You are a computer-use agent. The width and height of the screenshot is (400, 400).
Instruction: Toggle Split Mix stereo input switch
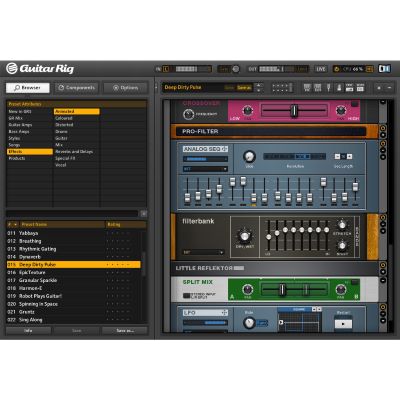click(187, 295)
